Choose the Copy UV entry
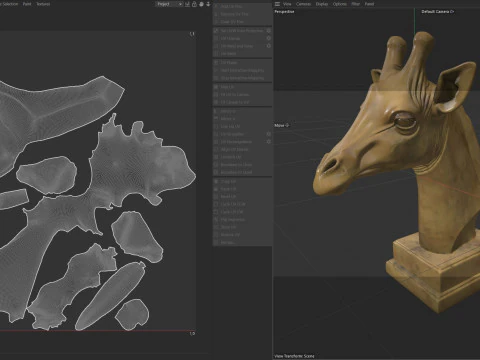Viewport: 480px width, 360px height. (x=242, y=181)
